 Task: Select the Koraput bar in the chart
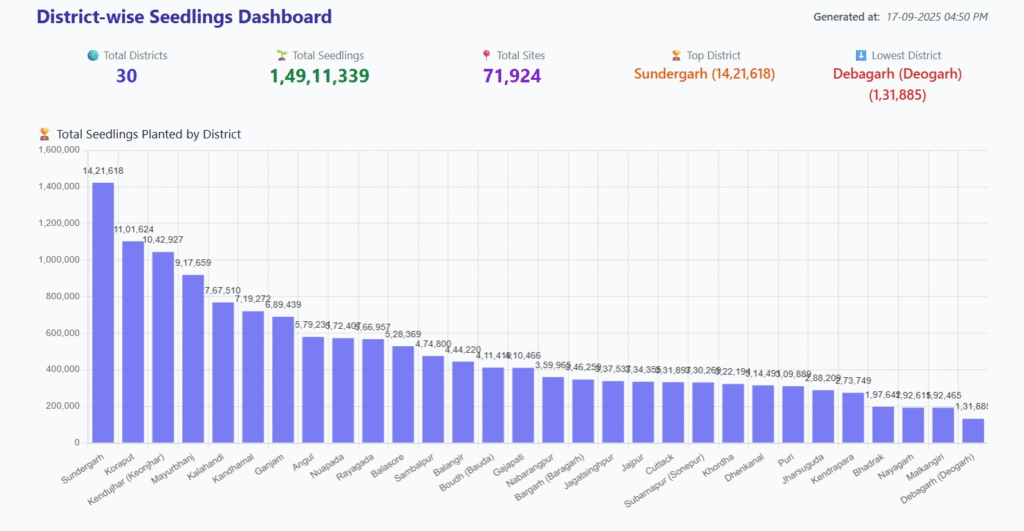tap(133, 341)
